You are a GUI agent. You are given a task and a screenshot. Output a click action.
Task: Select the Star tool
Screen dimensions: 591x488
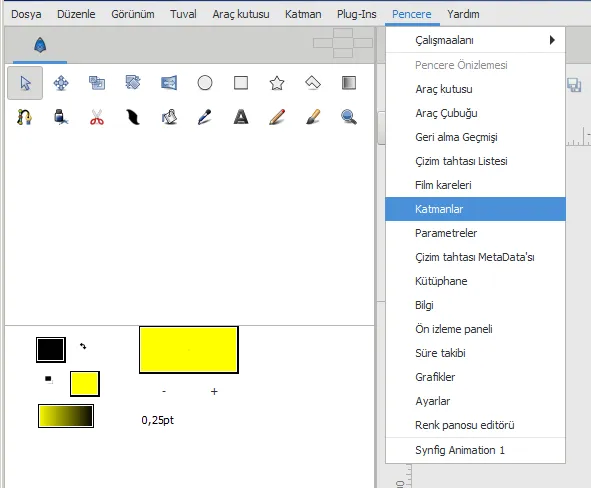(x=277, y=83)
